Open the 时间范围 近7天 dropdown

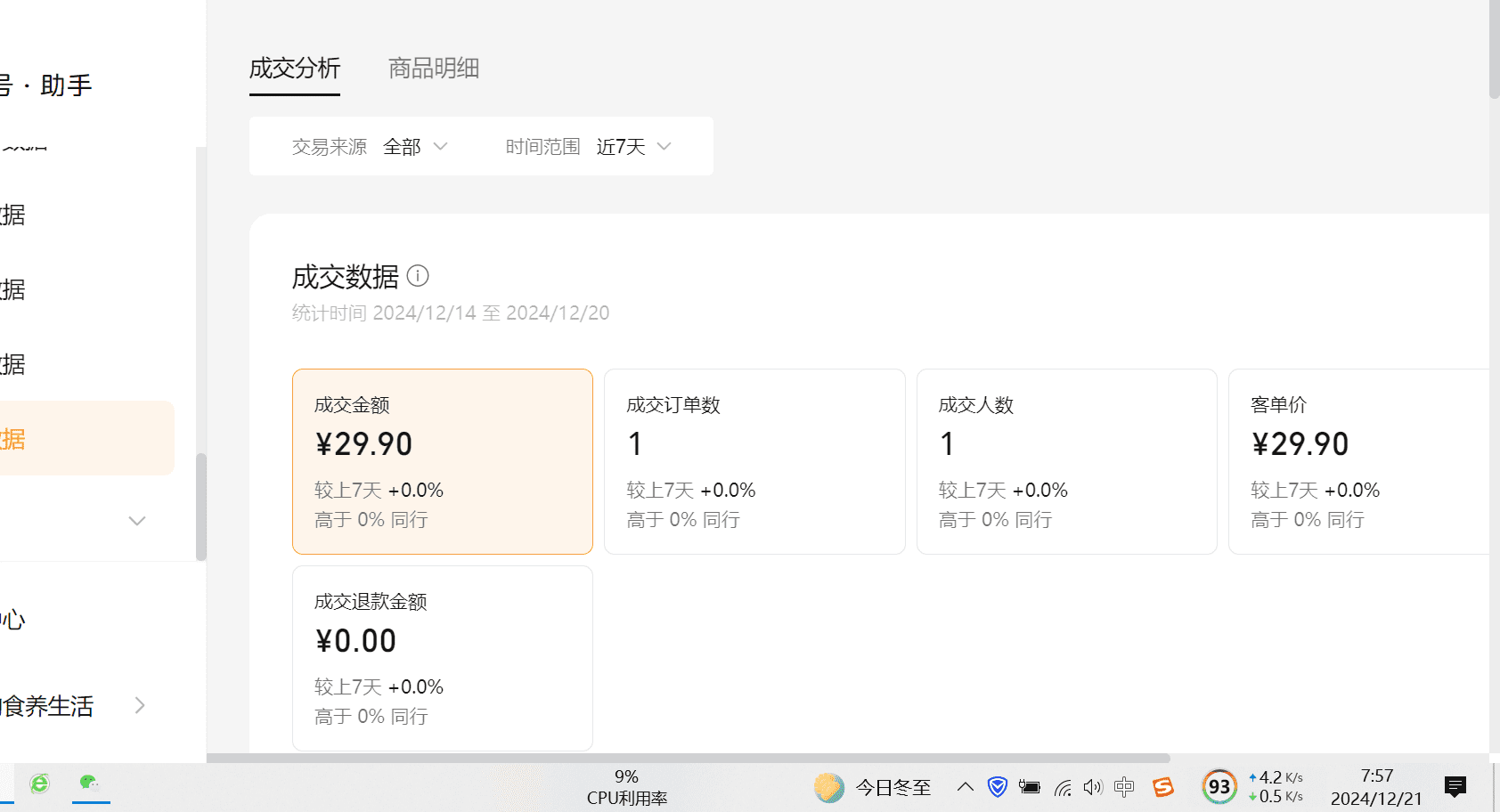point(633,146)
